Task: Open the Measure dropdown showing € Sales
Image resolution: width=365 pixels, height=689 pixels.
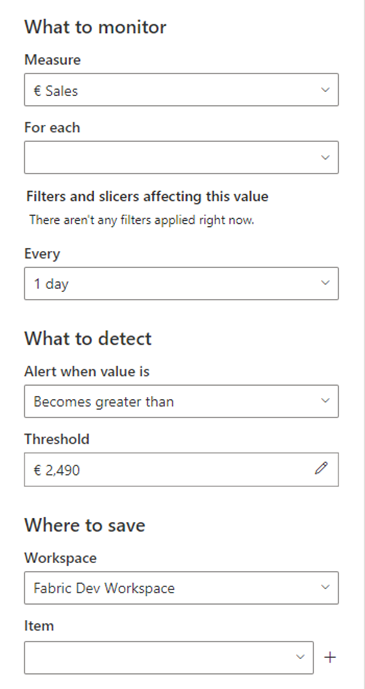Action: [181, 90]
